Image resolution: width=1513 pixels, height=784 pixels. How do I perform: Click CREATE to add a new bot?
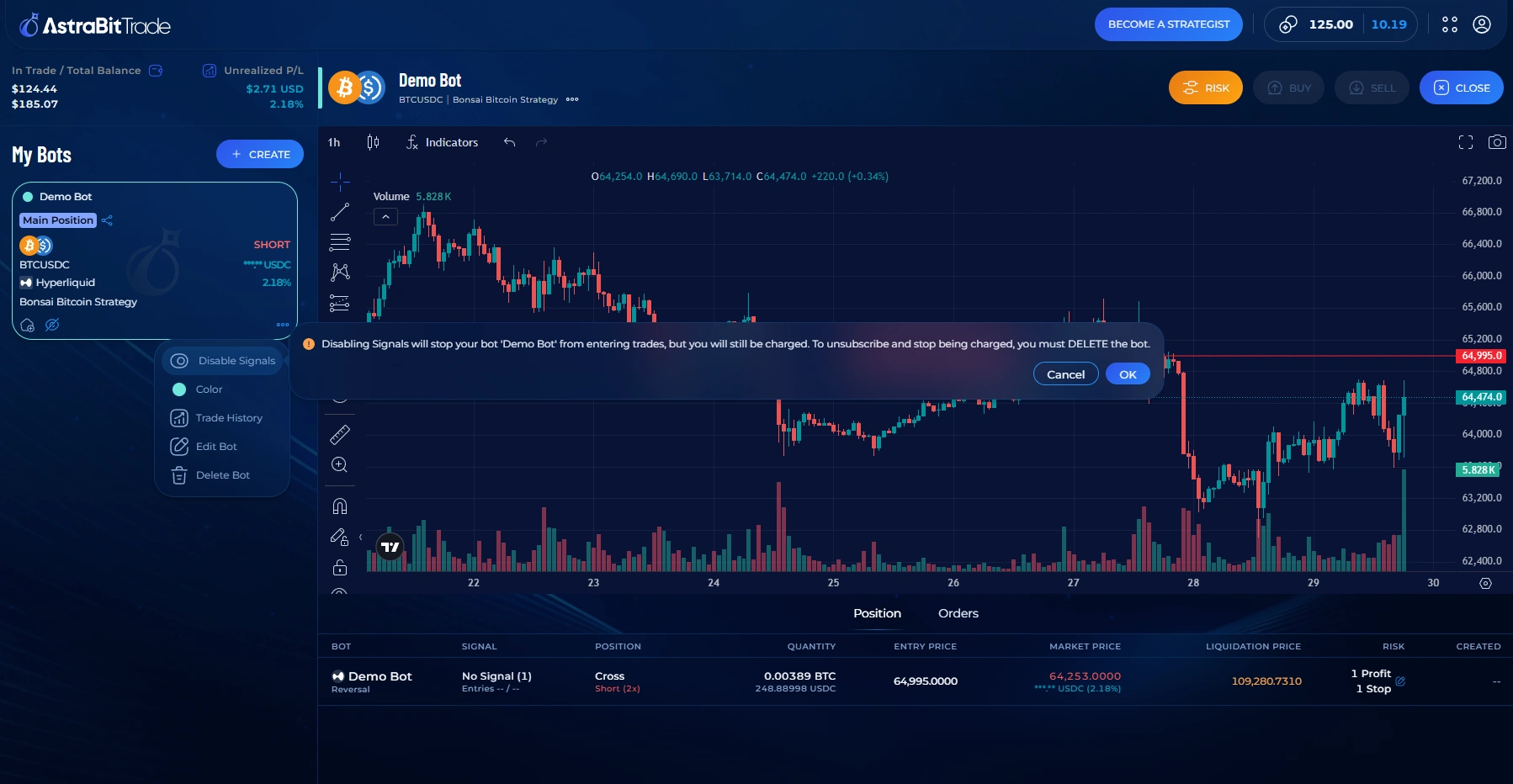pos(260,154)
